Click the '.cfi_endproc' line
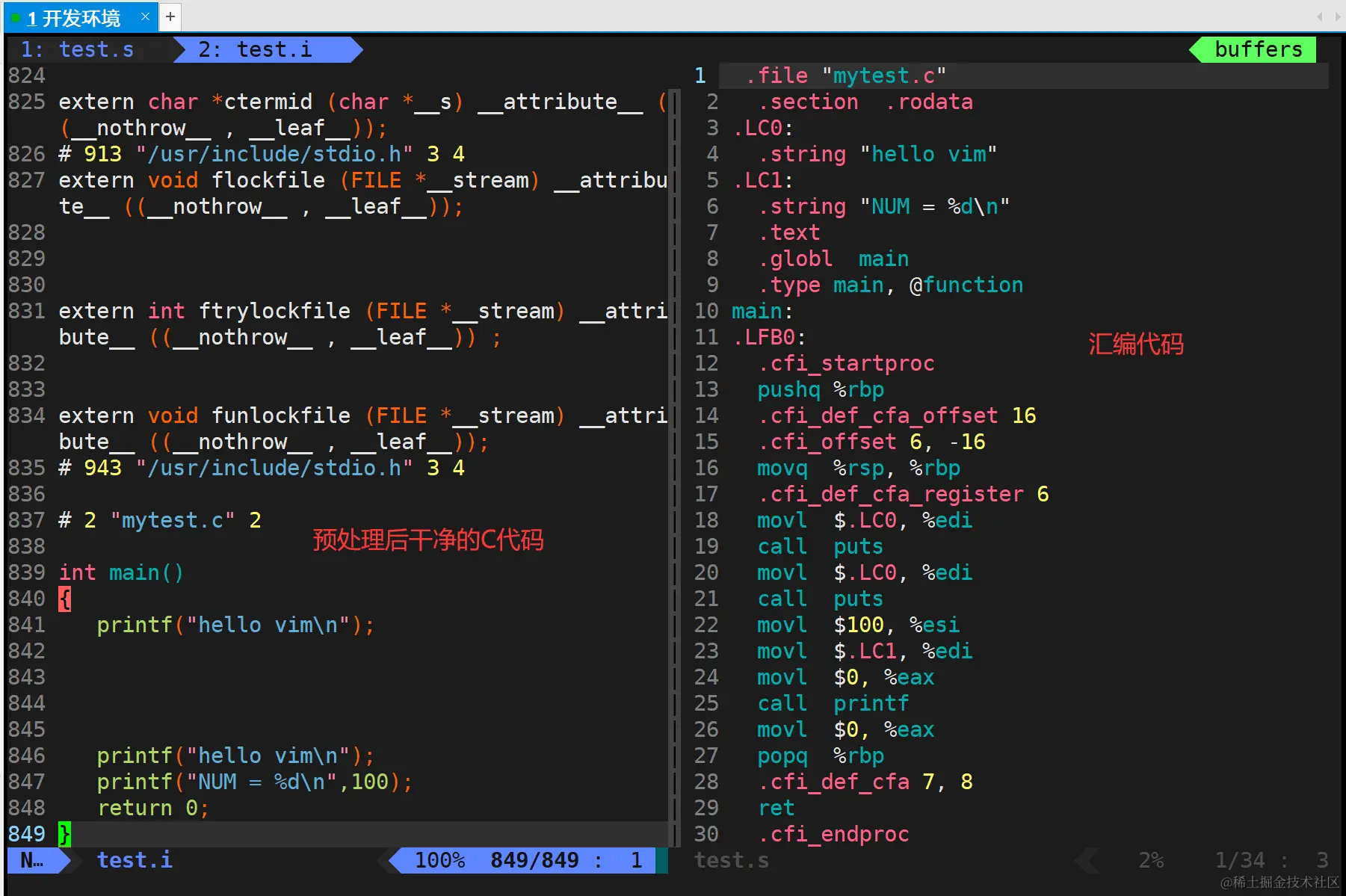This screenshot has height=896, width=1346. tap(833, 834)
